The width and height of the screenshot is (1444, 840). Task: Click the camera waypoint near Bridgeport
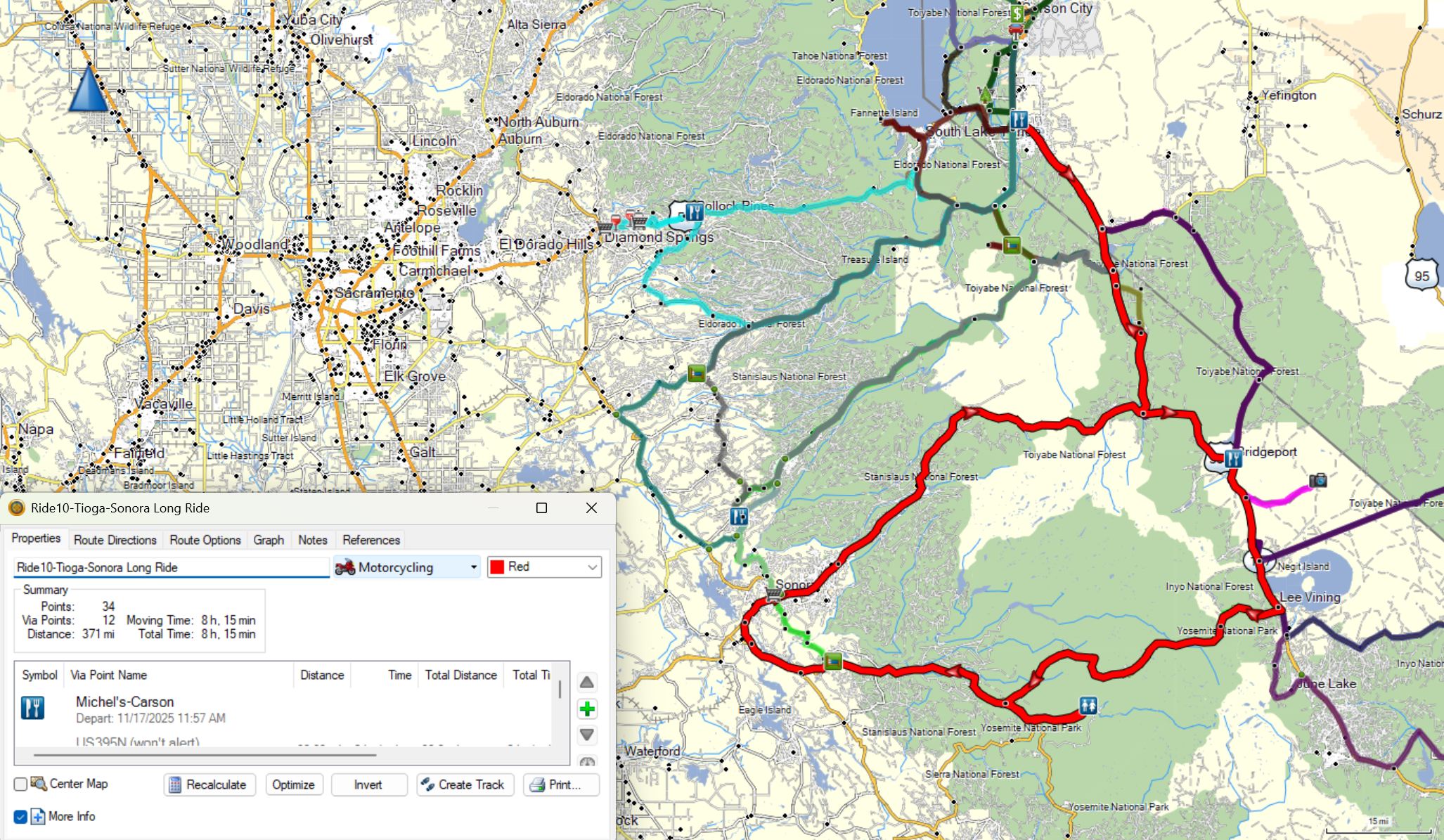(x=1318, y=480)
